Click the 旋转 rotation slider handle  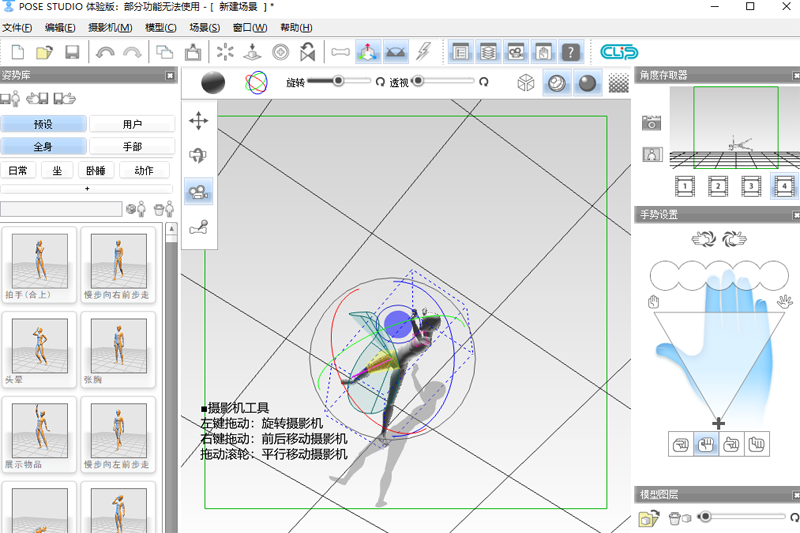(x=338, y=81)
